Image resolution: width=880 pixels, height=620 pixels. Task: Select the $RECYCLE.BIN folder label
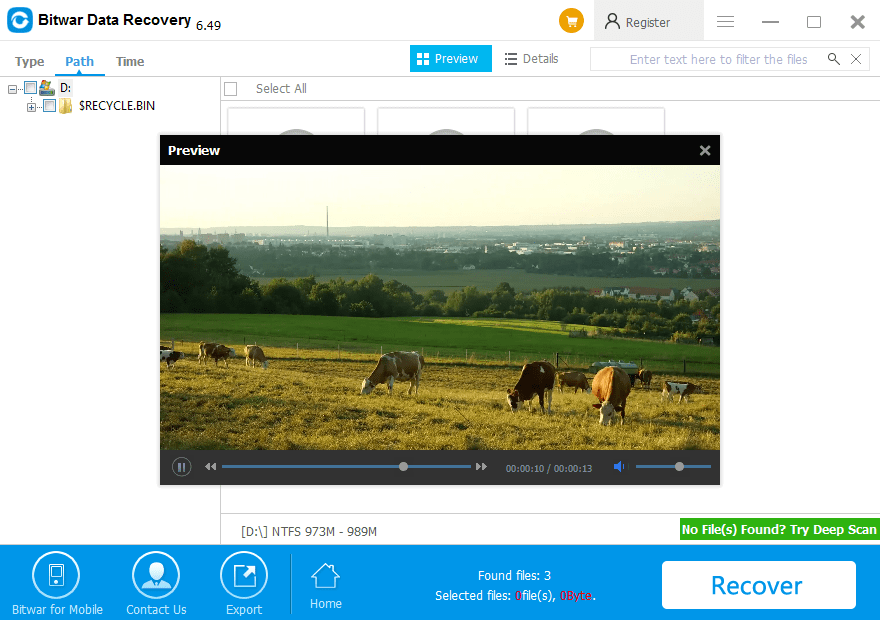point(116,105)
